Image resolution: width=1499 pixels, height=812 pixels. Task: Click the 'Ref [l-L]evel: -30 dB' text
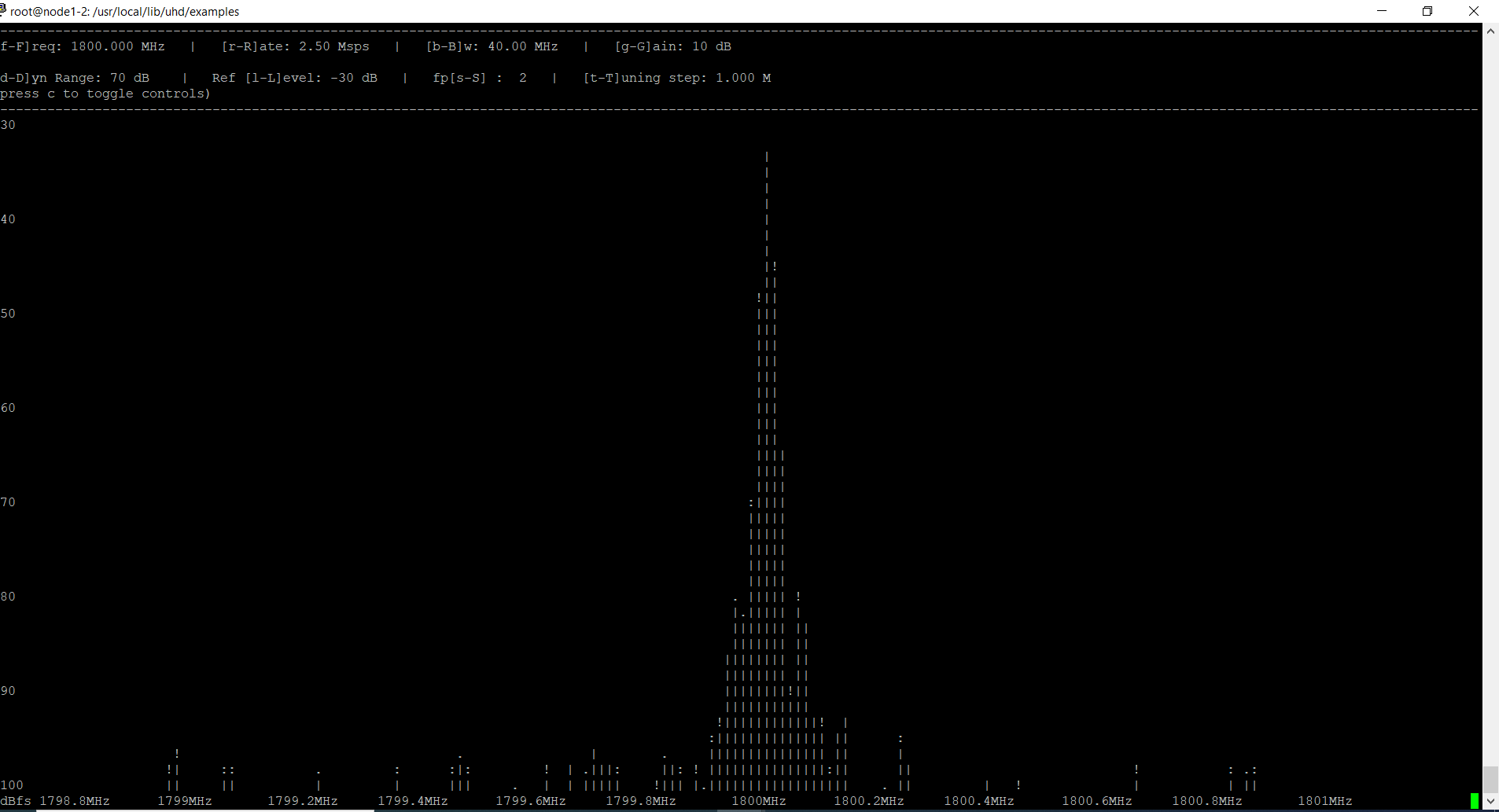pyautogui.click(x=295, y=78)
